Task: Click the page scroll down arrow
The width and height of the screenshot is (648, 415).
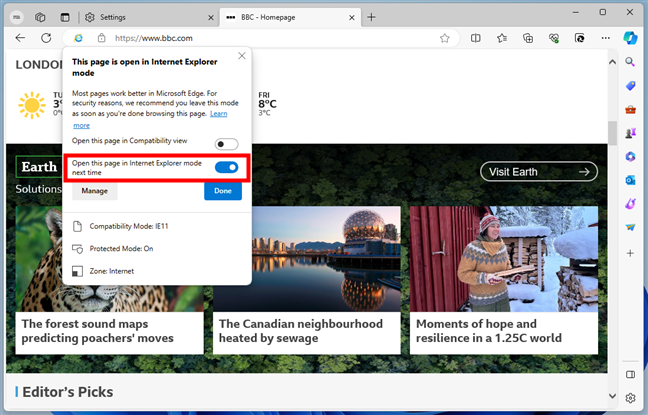Action: tap(612, 396)
